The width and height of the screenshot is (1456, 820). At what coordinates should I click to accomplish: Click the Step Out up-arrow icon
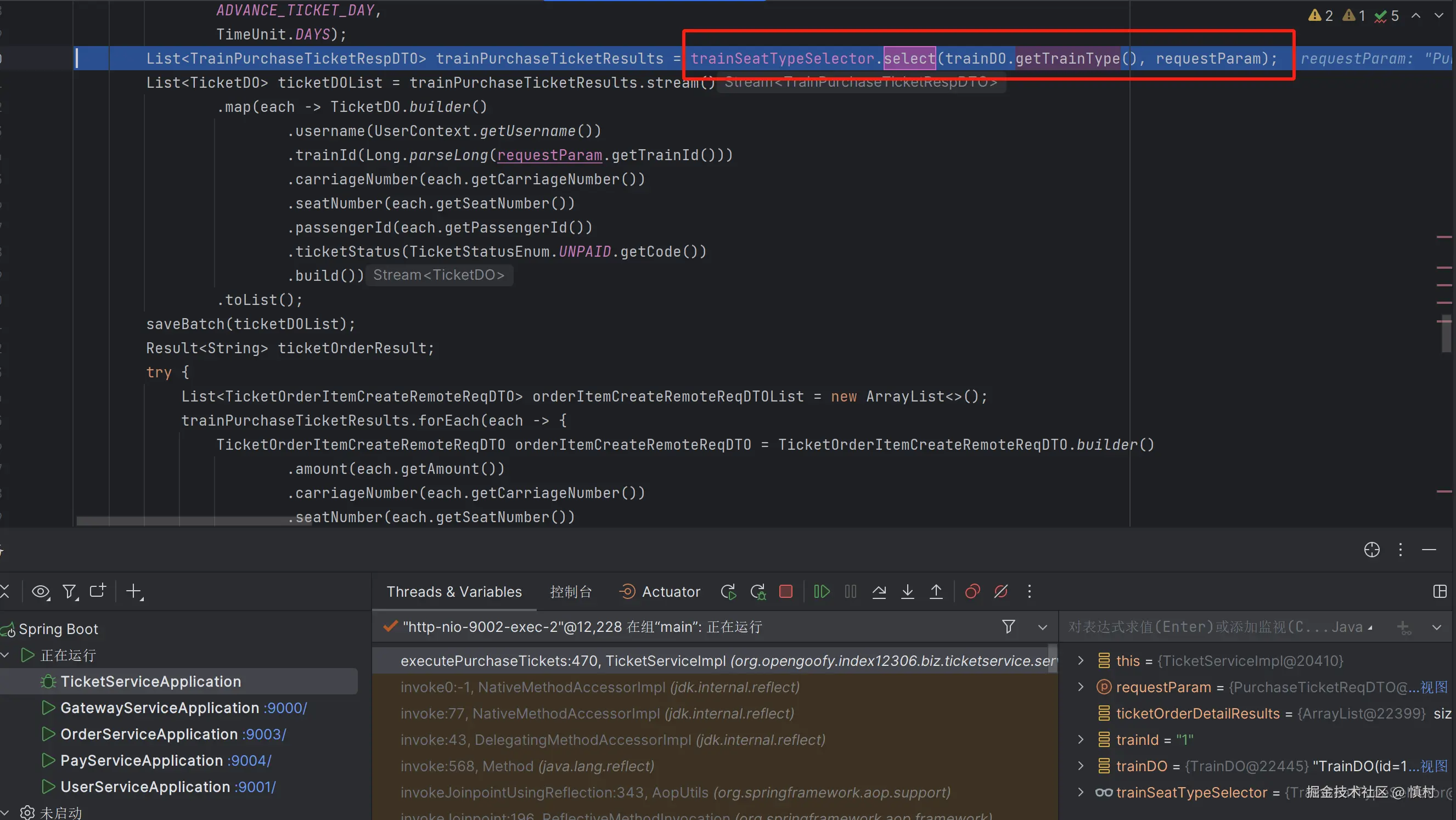pos(936,591)
